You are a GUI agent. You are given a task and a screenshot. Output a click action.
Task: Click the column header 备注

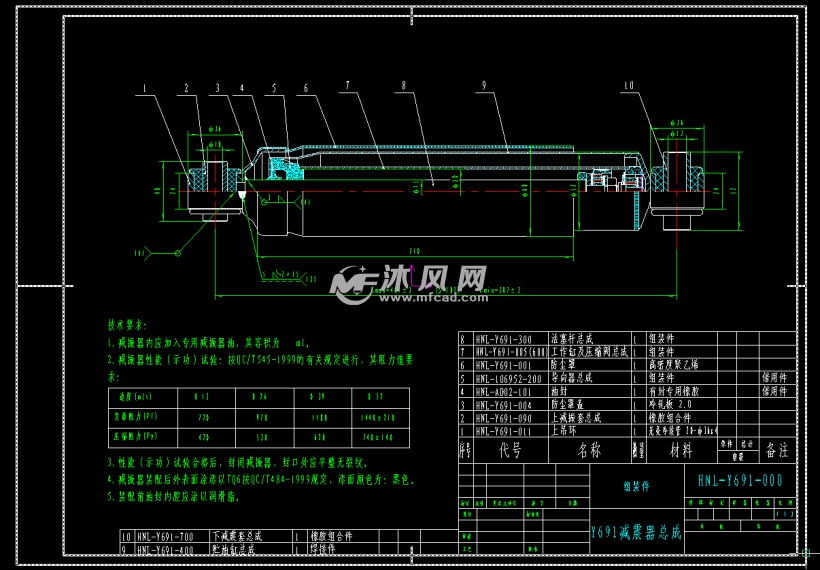pyautogui.click(x=777, y=450)
